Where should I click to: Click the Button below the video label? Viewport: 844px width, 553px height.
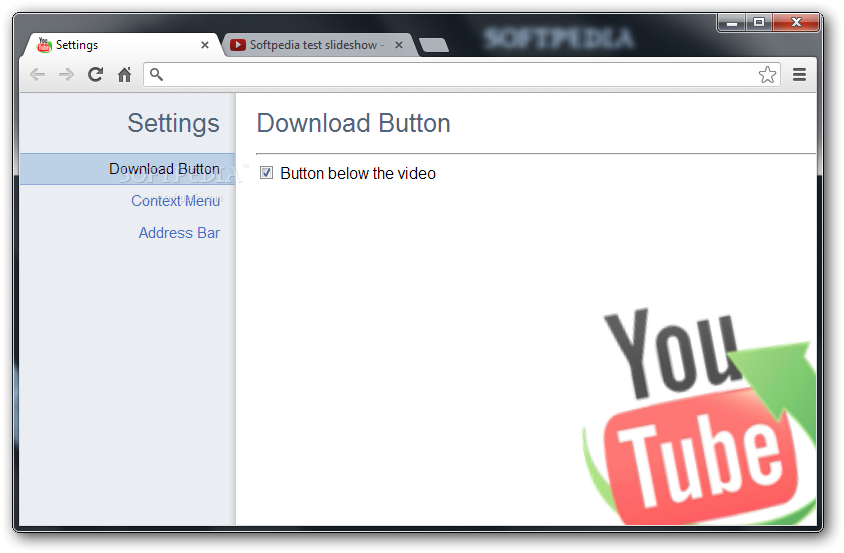358,173
